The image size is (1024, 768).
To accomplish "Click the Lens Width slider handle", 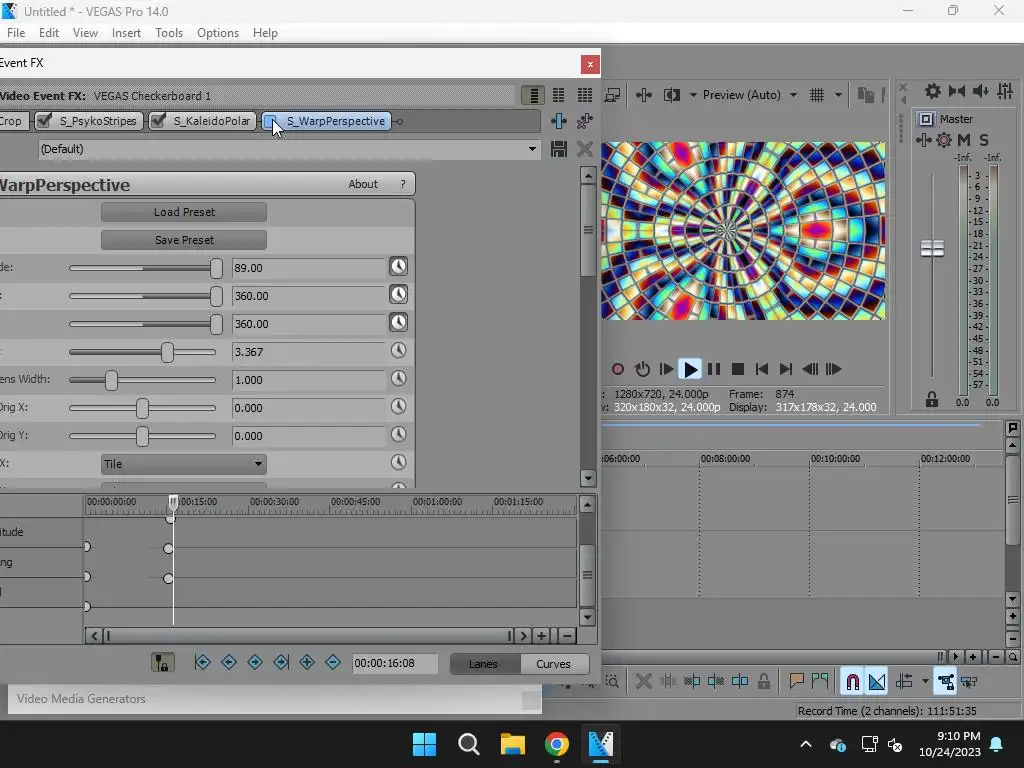I will click(112, 379).
